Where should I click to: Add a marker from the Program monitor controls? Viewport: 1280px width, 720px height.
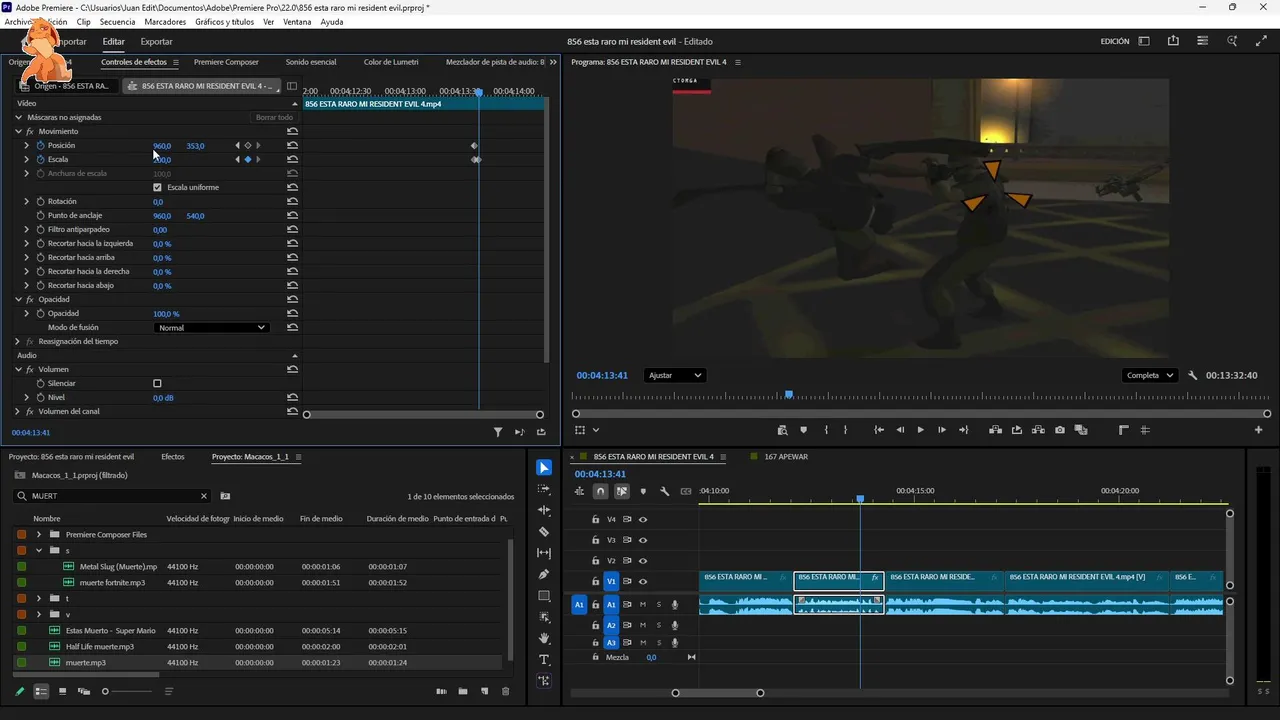[x=803, y=430]
